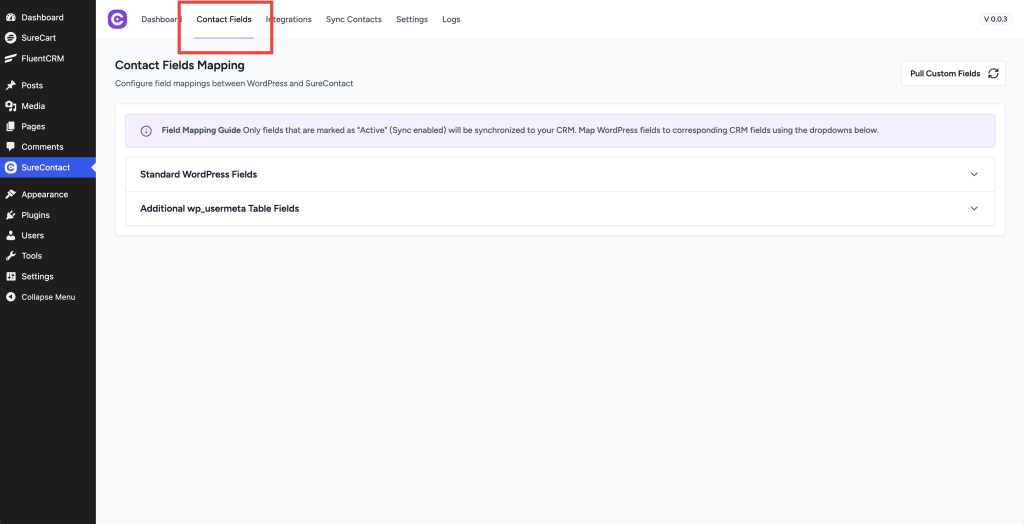Click the Plugins plug icon
The image size is (1024, 524).
click(x=10, y=215)
